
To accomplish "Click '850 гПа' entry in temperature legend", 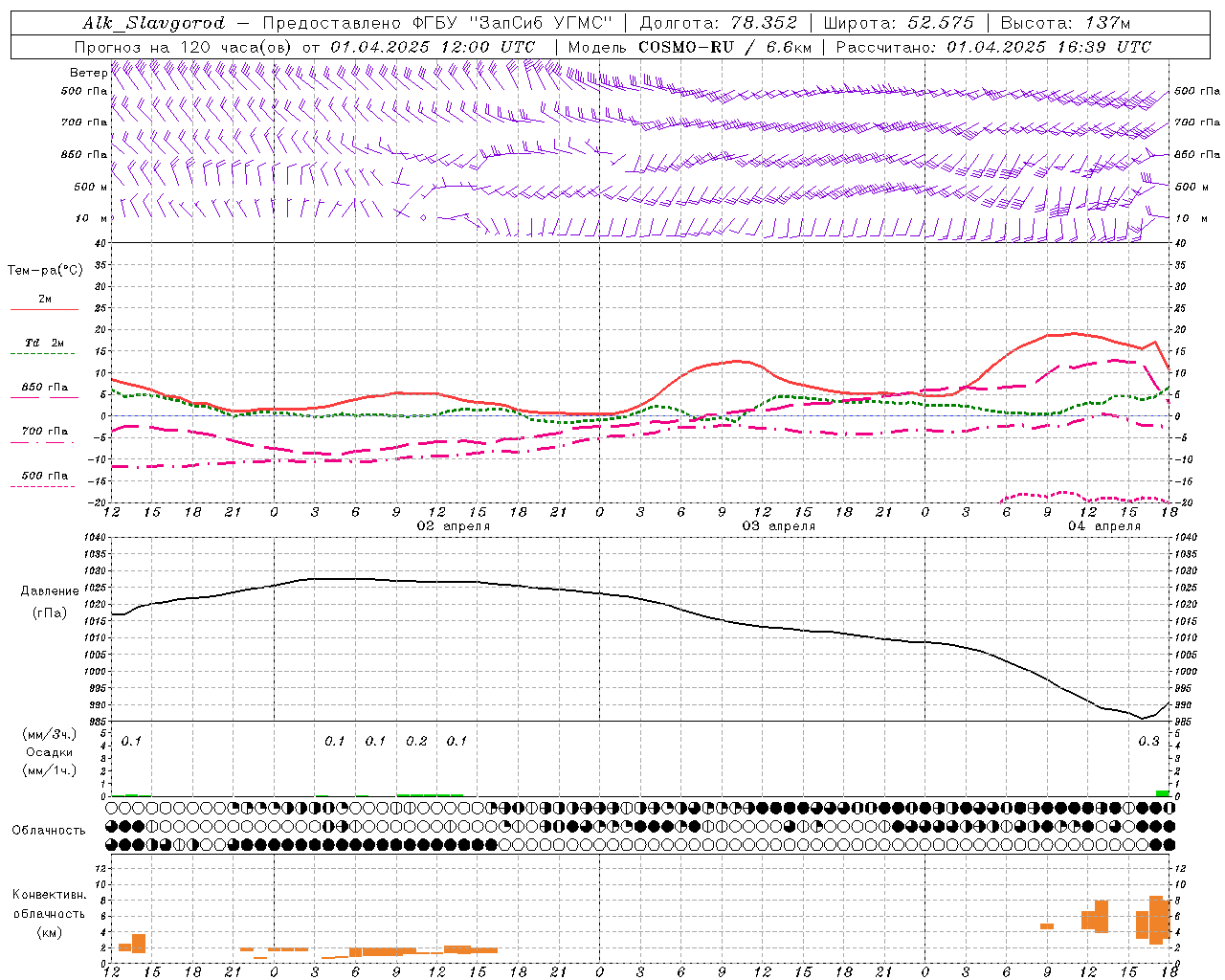I will tap(44, 388).
